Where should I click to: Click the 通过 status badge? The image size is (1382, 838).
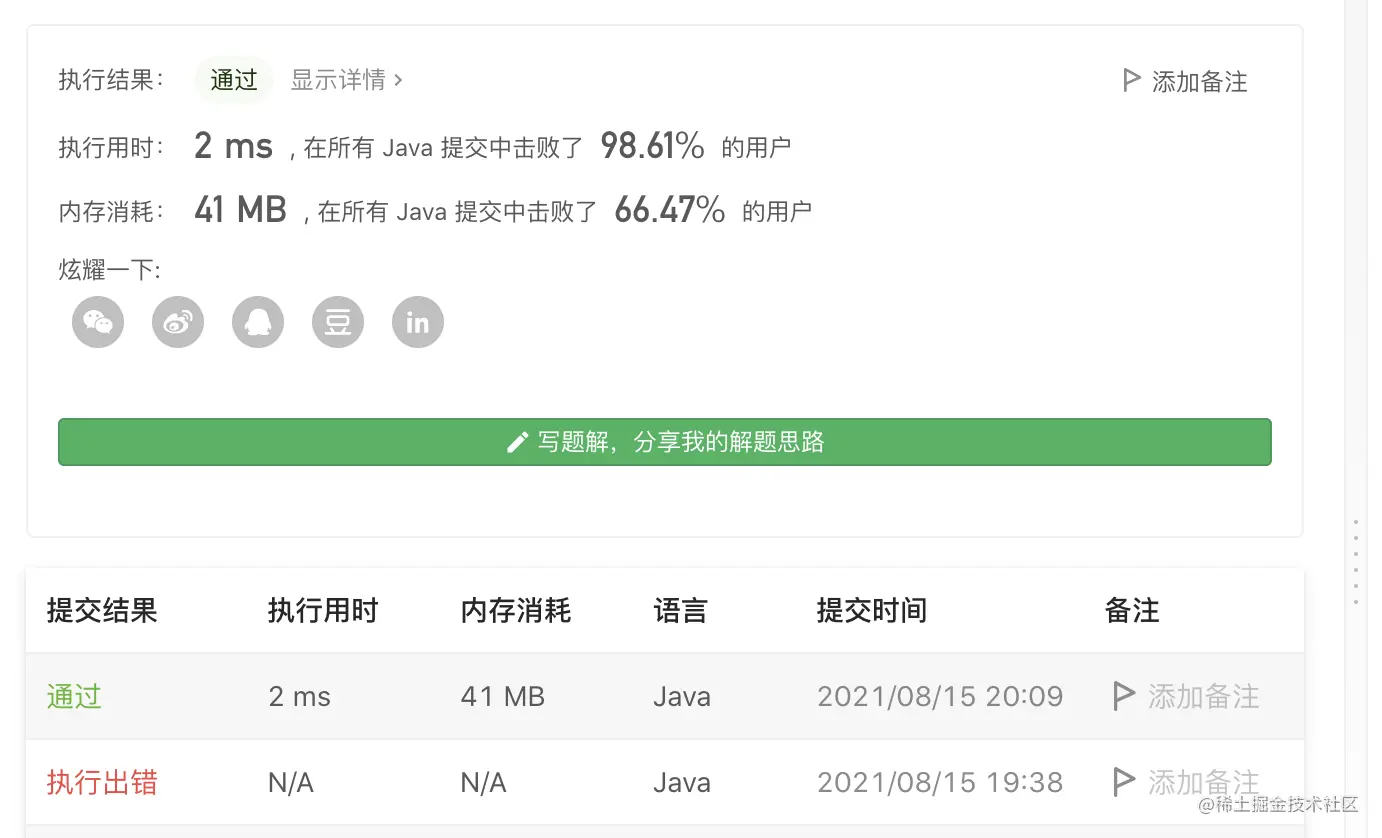coord(234,80)
